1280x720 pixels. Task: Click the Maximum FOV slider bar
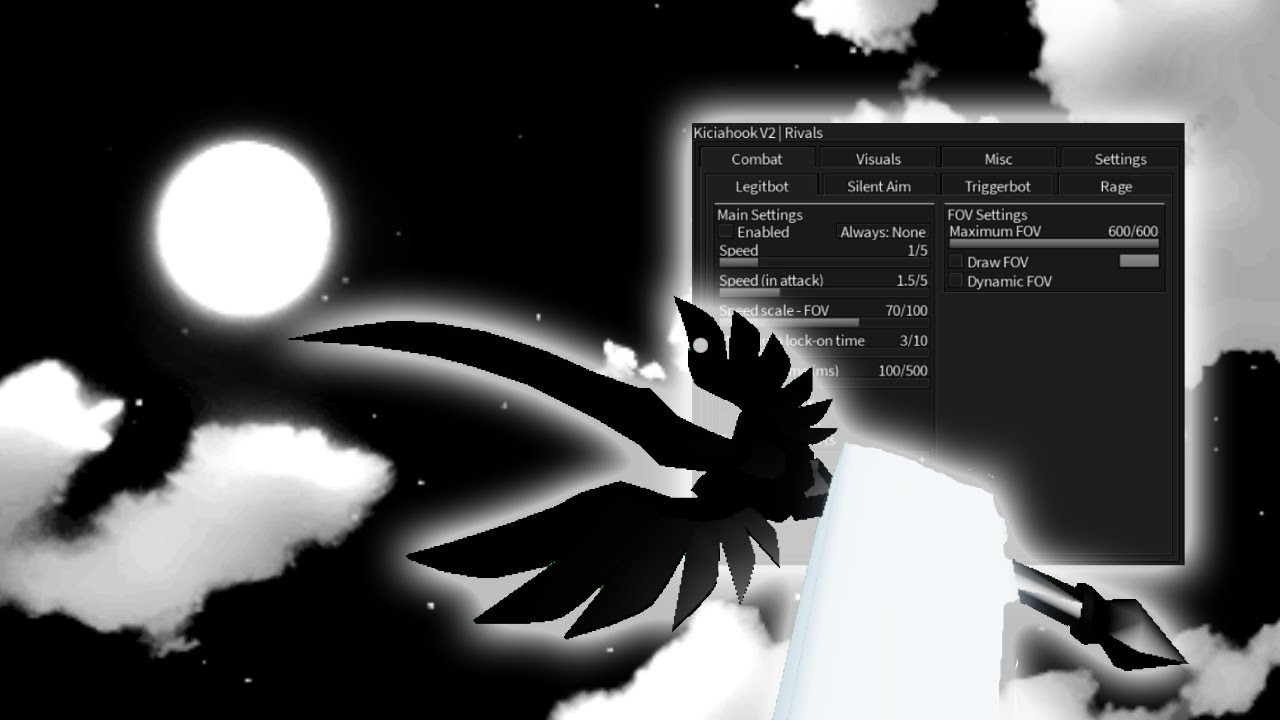pyautogui.click(x=1054, y=242)
